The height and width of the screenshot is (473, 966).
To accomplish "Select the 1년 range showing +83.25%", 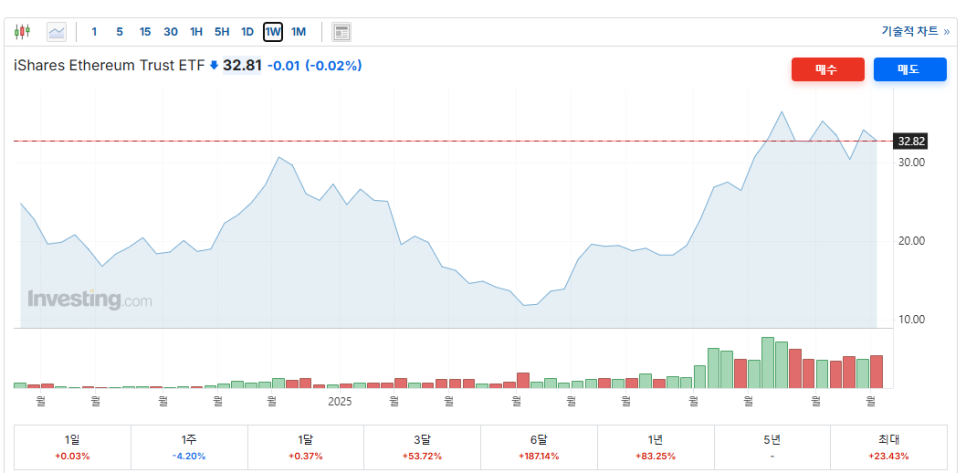I will [656, 448].
